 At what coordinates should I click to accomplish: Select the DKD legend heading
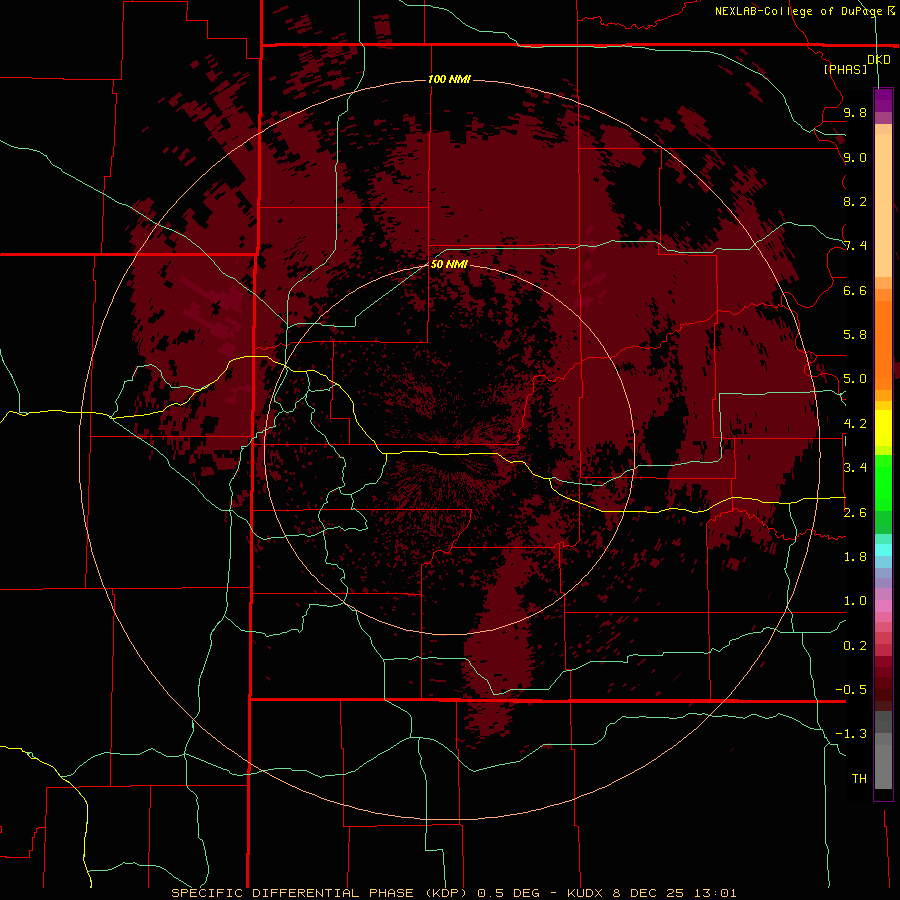[x=878, y=60]
